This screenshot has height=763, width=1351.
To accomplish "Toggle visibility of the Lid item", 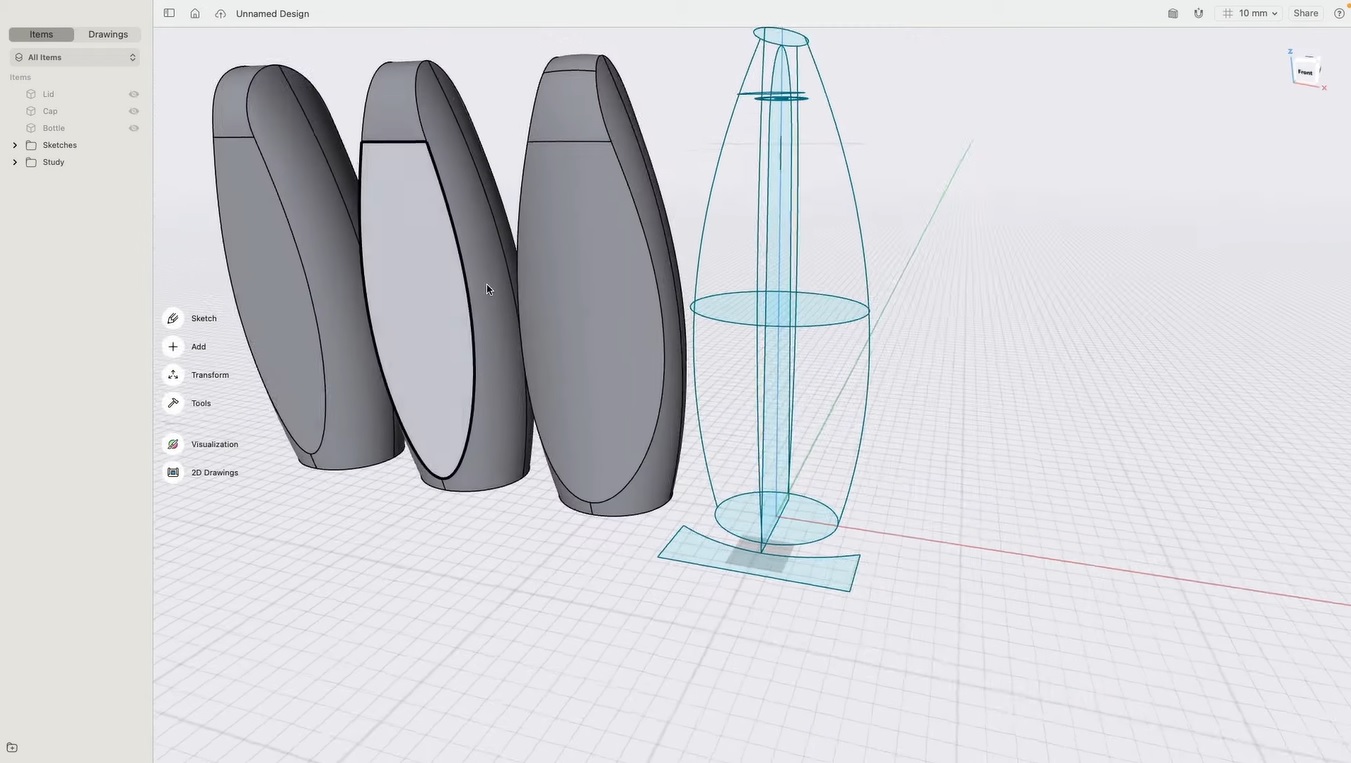I will coord(134,94).
